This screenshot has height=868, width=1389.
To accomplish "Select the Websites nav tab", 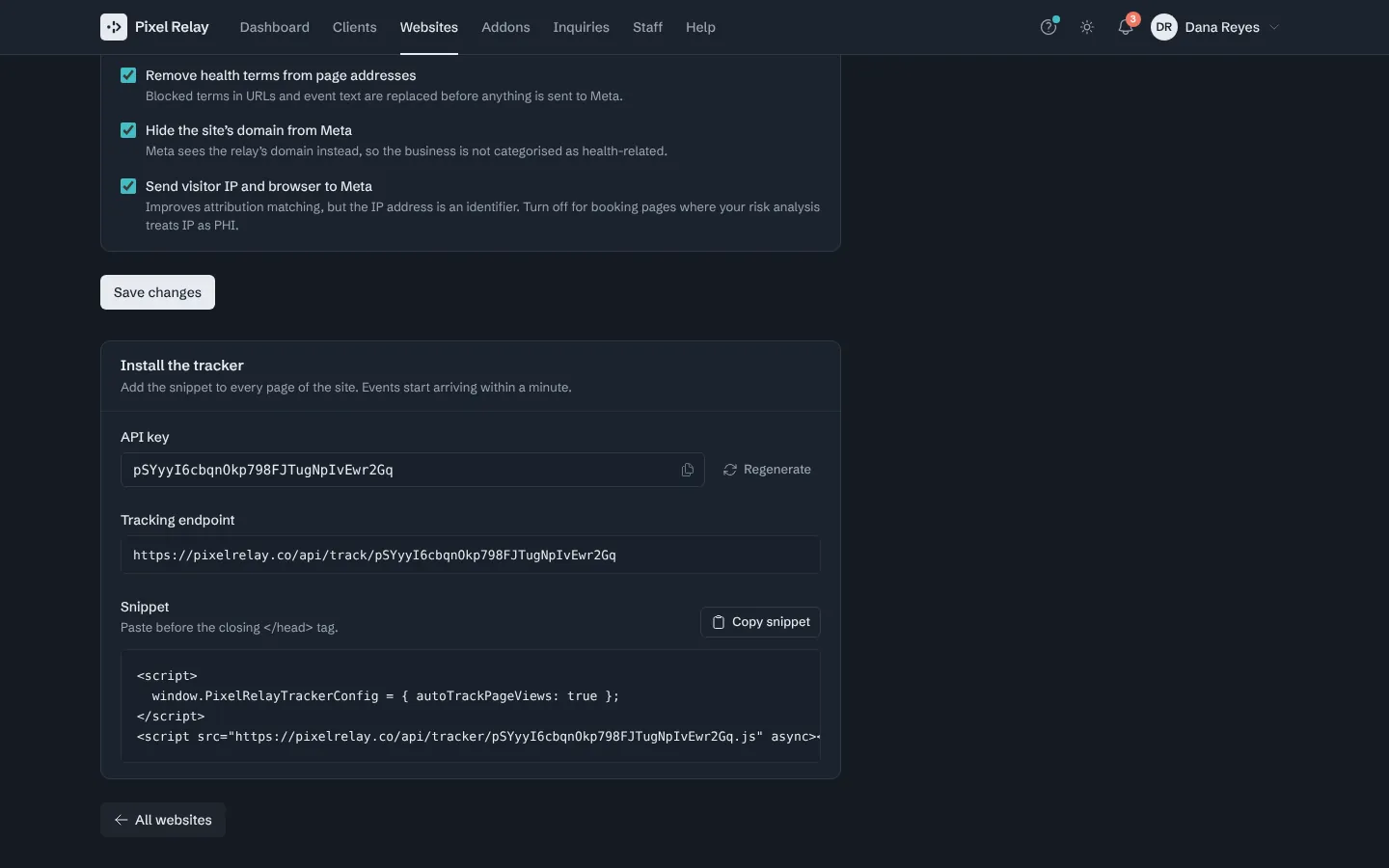I will point(429,27).
